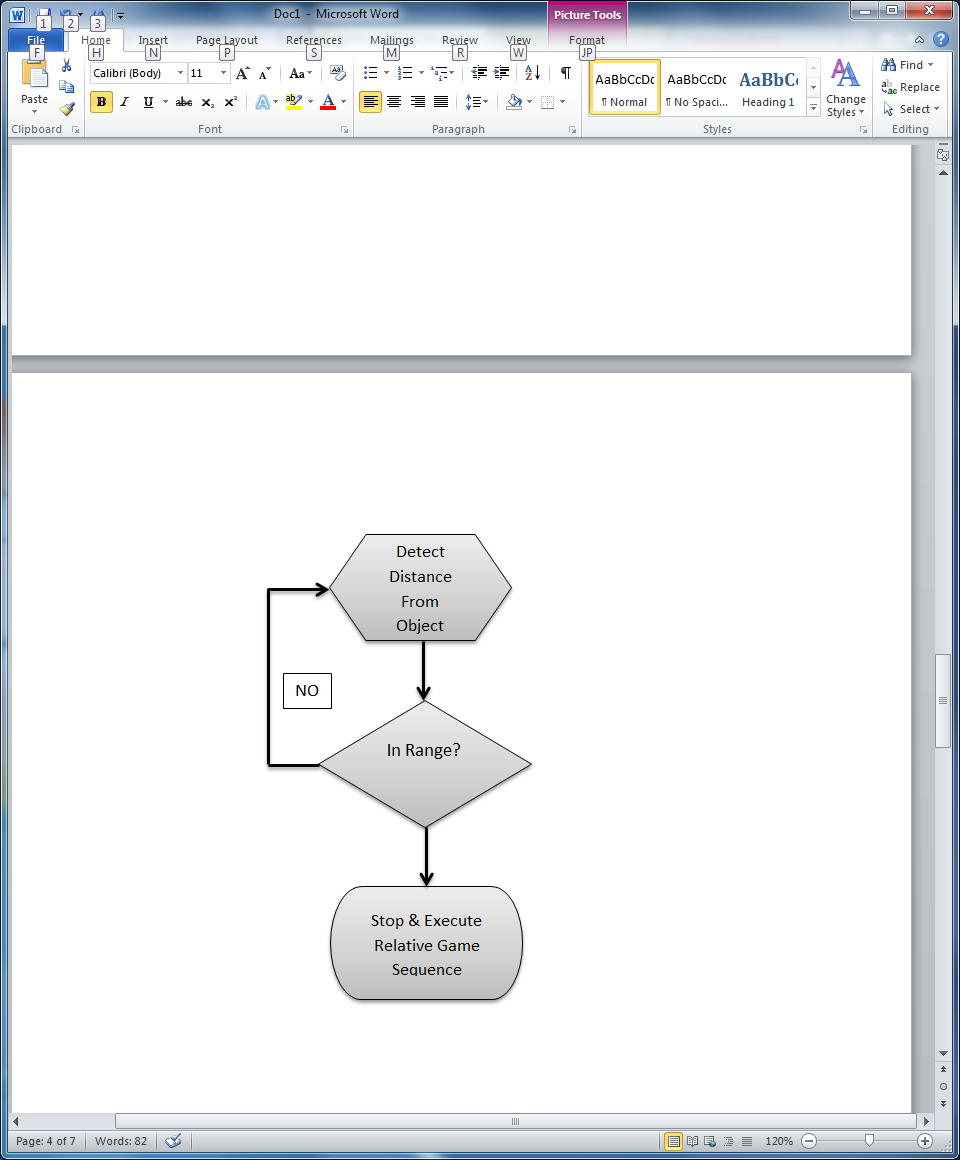The width and height of the screenshot is (960, 1160).
Task: Toggle Bold formatting
Action: click(x=101, y=102)
